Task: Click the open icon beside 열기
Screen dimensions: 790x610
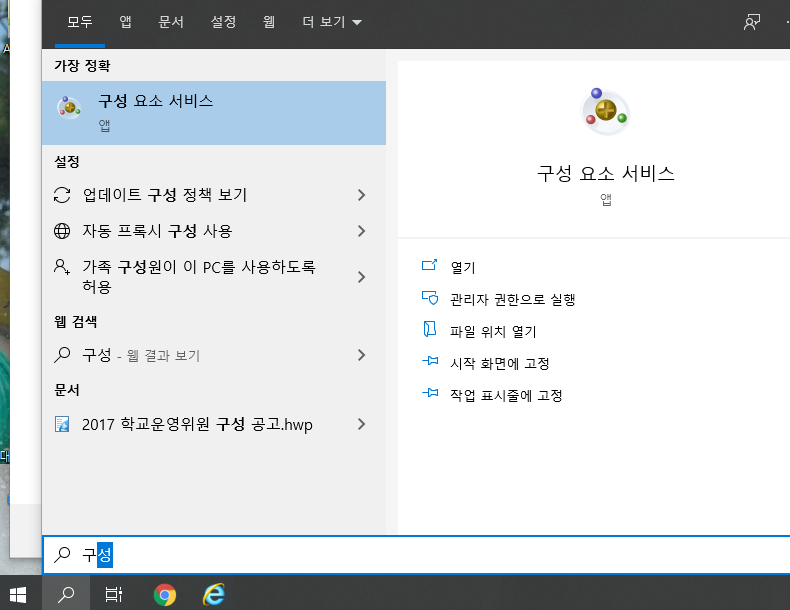Action: point(429,265)
